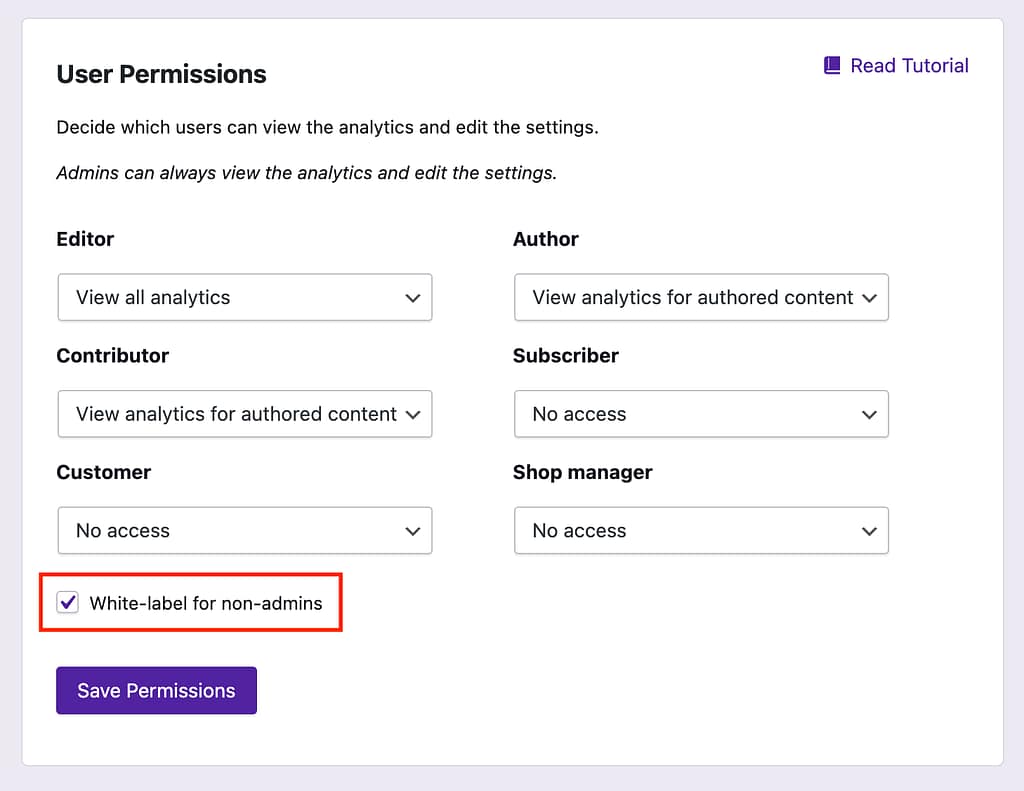Screen dimensions: 1024x791
Task: Click the Shop manager role label
Action: [582, 472]
